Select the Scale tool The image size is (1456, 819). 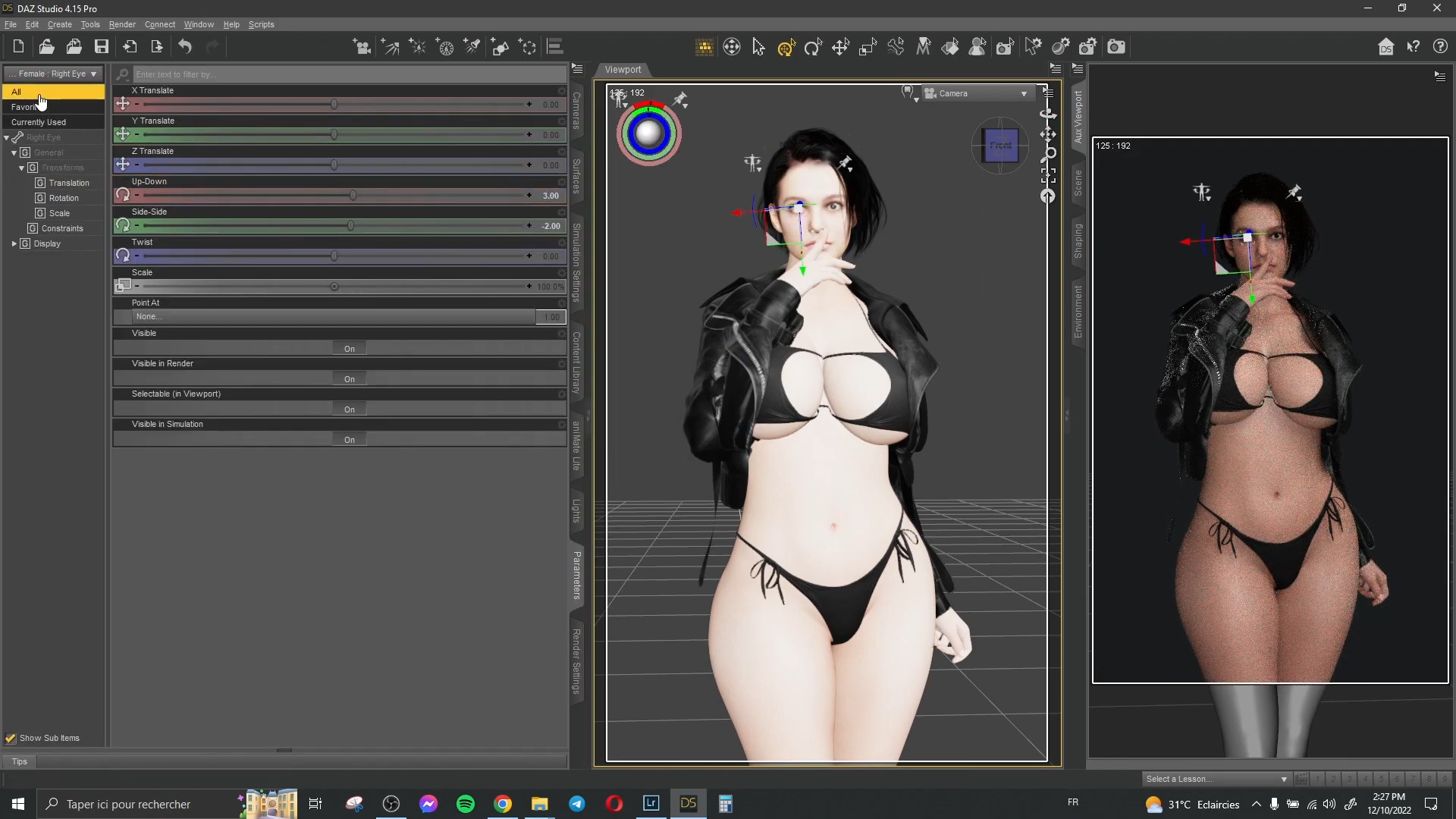pyautogui.click(x=868, y=47)
